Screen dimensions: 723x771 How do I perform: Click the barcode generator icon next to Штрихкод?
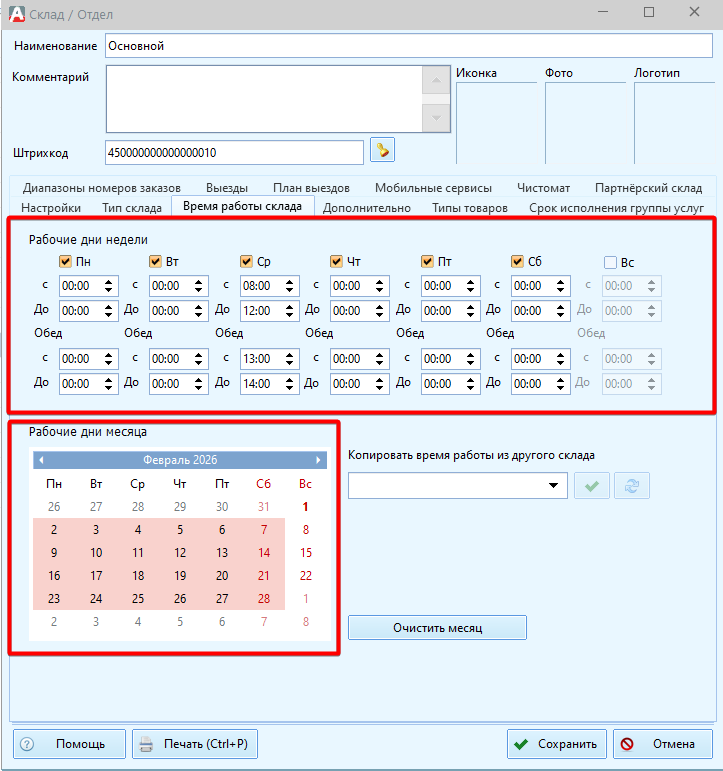(x=382, y=149)
